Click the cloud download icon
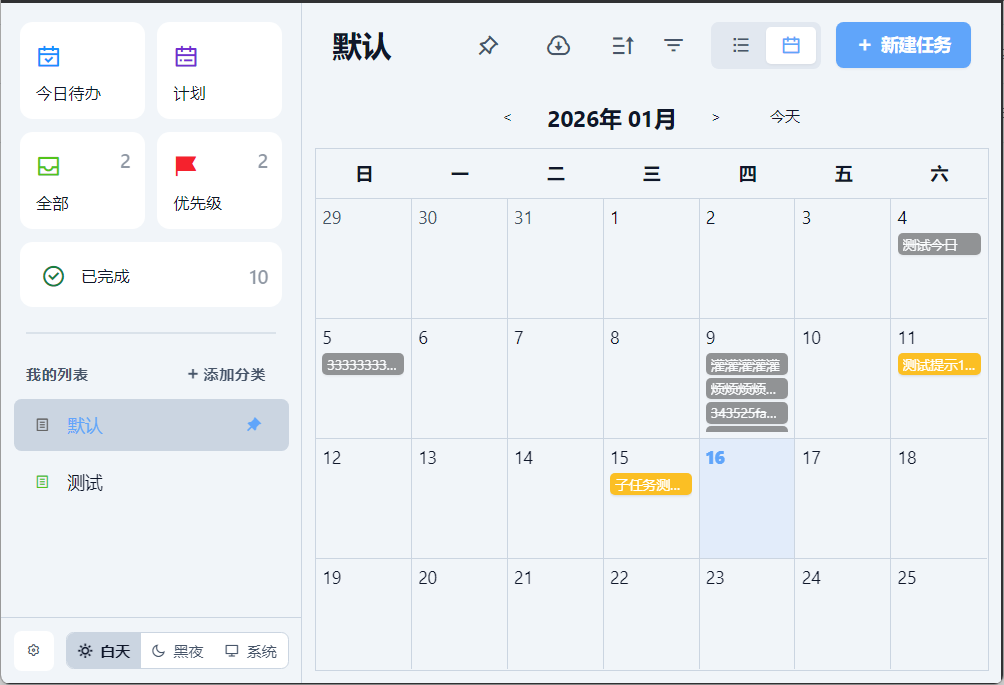1004x685 pixels. pos(558,45)
